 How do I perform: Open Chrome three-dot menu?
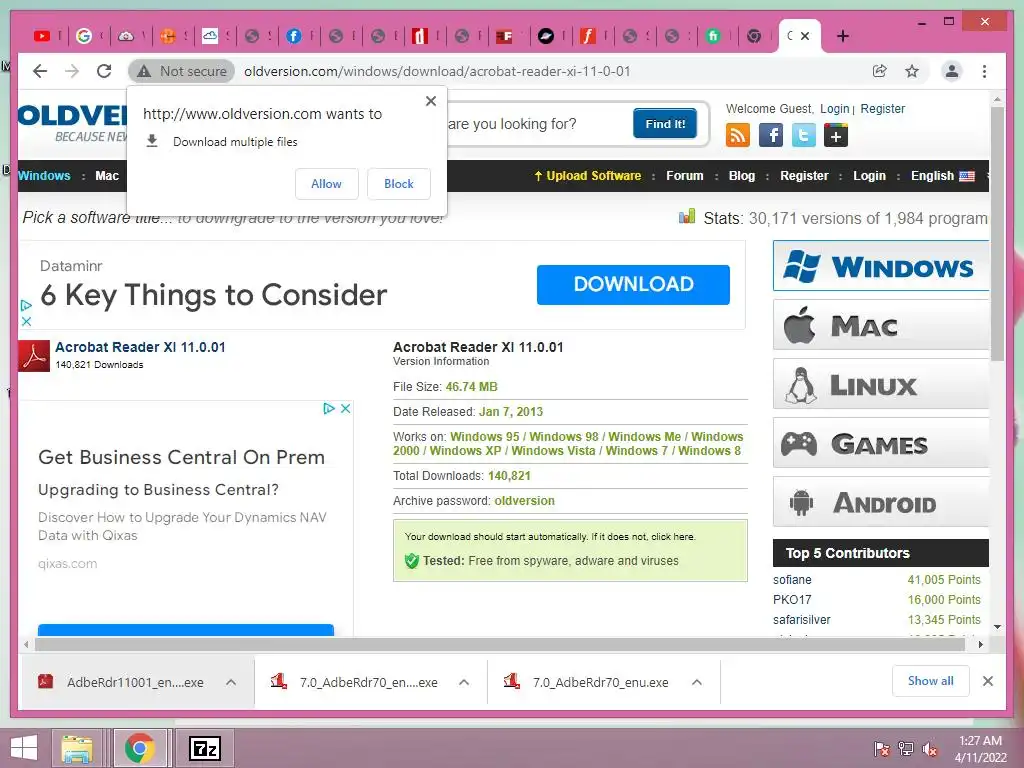[x=984, y=71]
